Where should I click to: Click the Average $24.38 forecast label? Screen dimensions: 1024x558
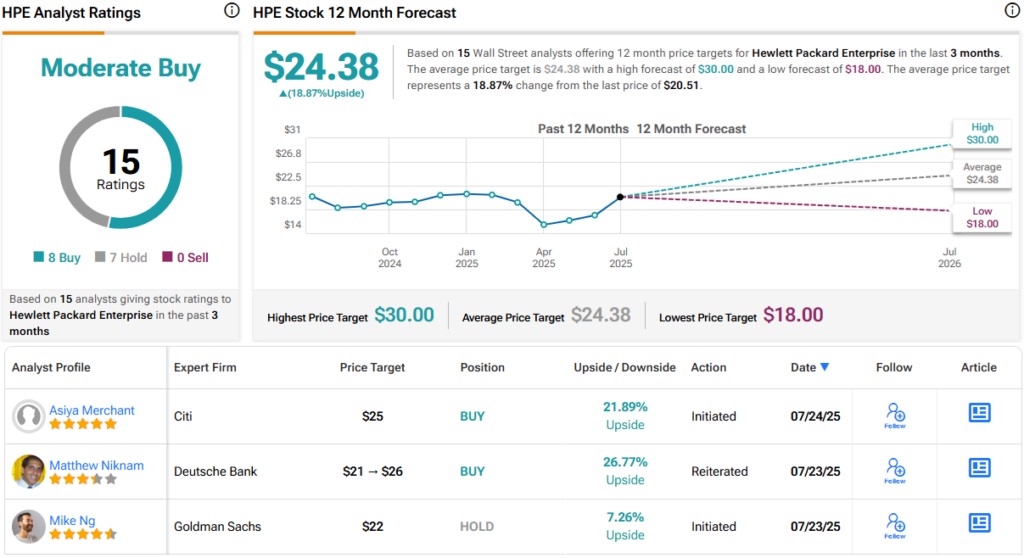click(982, 174)
